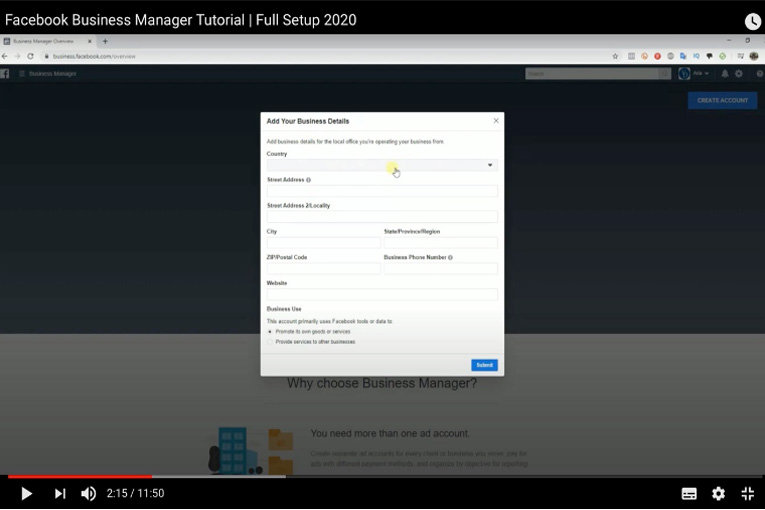Viewport: 765px width, 510px height.
Task: Open the media control playlist icon
Action: tap(741, 57)
